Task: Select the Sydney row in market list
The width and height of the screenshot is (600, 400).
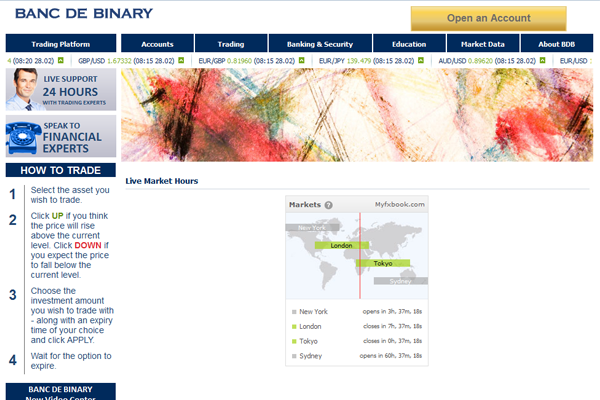Action: [x=357, y=356]
